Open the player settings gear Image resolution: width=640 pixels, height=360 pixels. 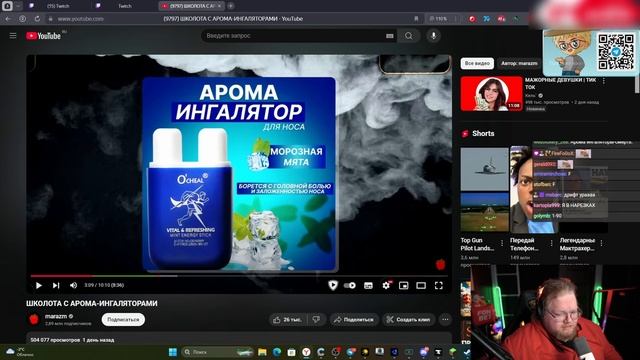point(386,285)
